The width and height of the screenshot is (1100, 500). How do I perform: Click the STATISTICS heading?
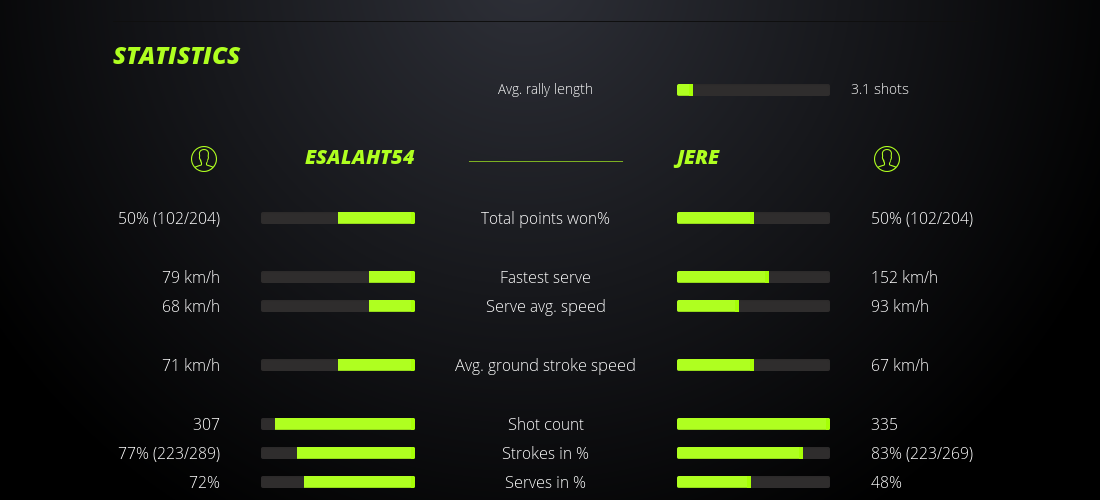(x=177, y=56)
